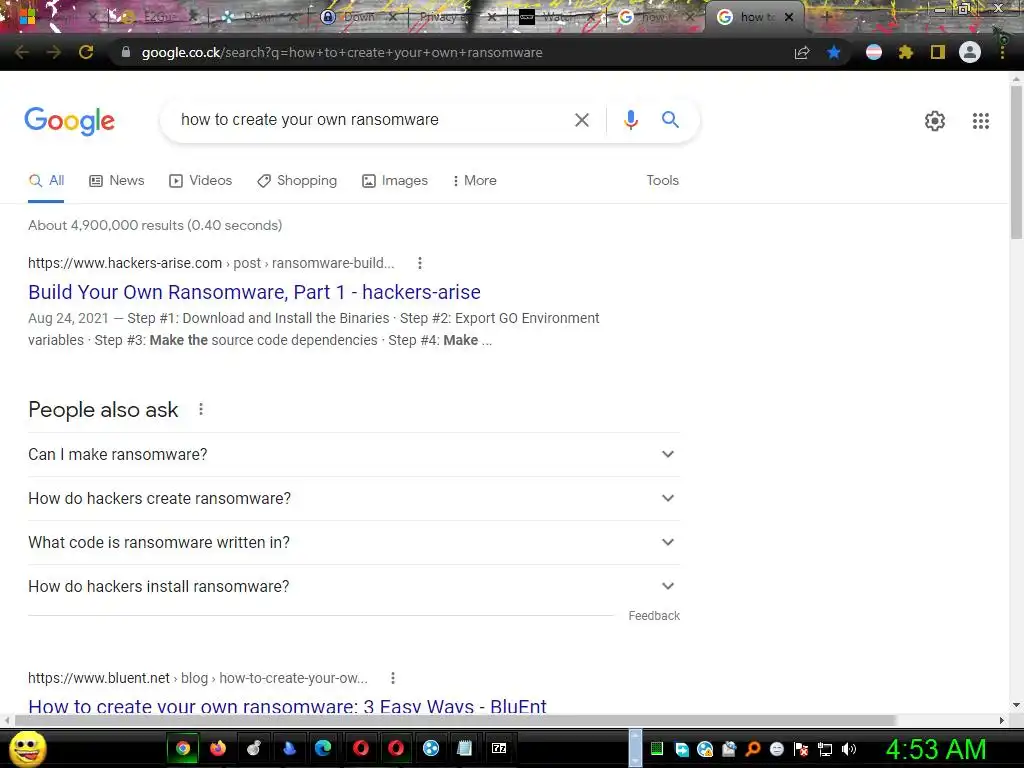1024x768 pixels.
Task: Expand How do hackers create ransomware?
Action: tap(354, 498)
